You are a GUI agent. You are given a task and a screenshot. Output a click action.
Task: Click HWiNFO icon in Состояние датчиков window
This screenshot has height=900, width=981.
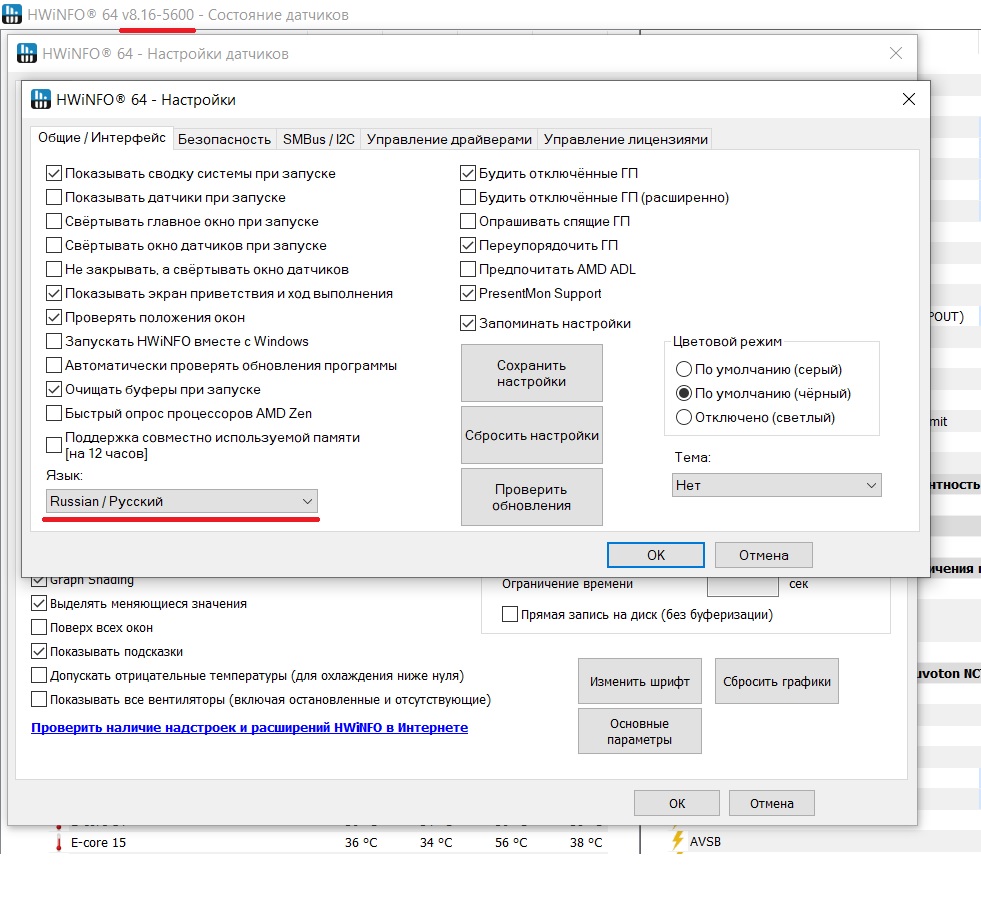click(12, 14)
